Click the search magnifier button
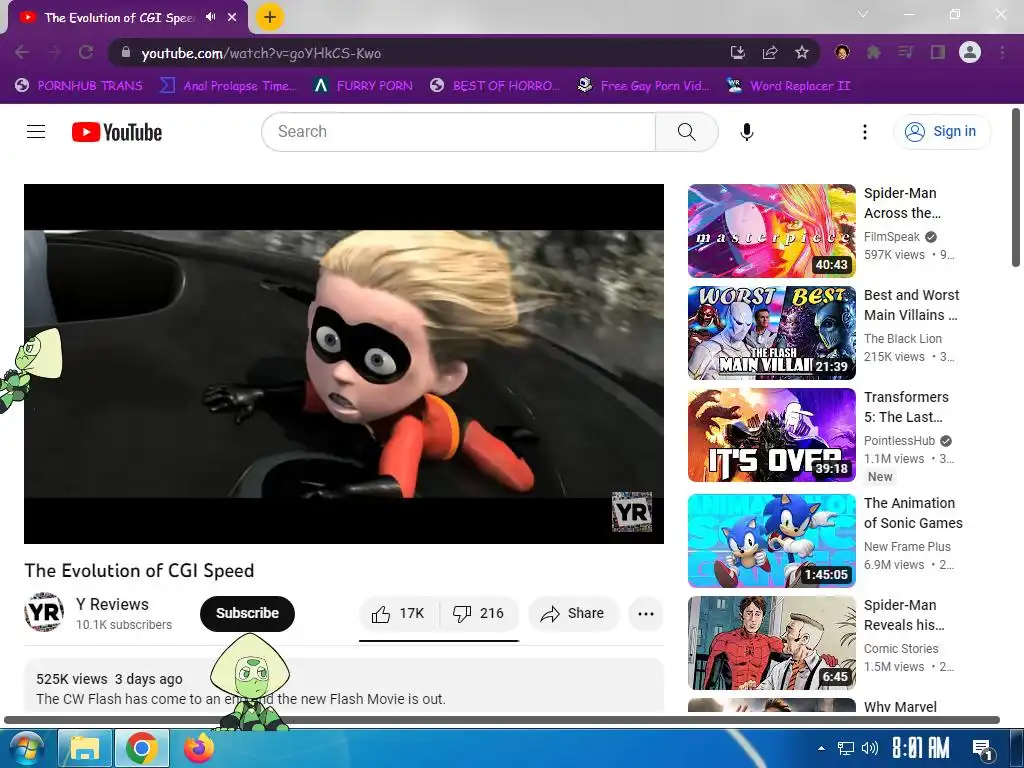Screen dimensions: 1024x768 (686, 132)
